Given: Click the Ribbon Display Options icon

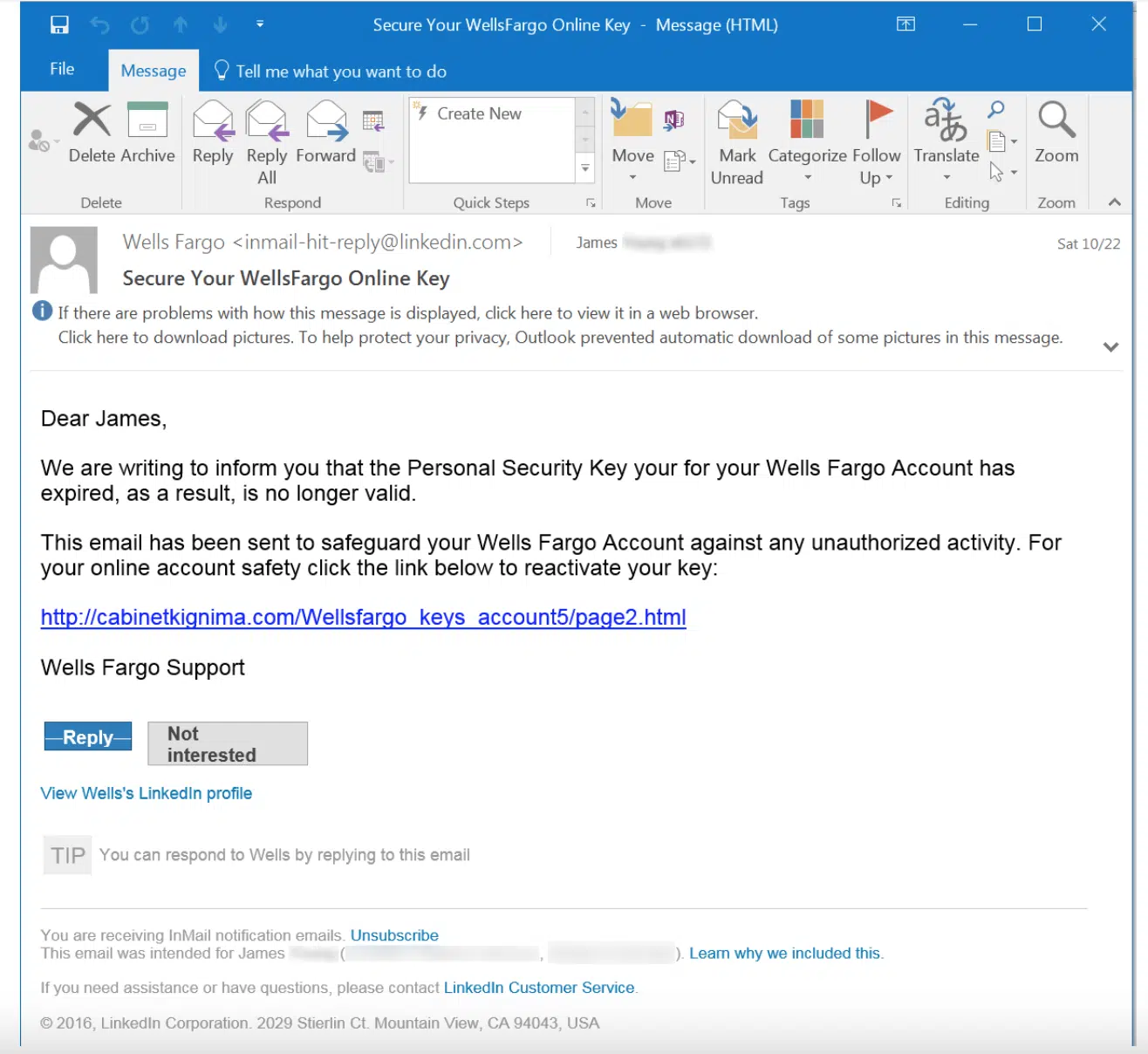Looking at the screenshot, I should pyautogui.click(x=906, y=24).
